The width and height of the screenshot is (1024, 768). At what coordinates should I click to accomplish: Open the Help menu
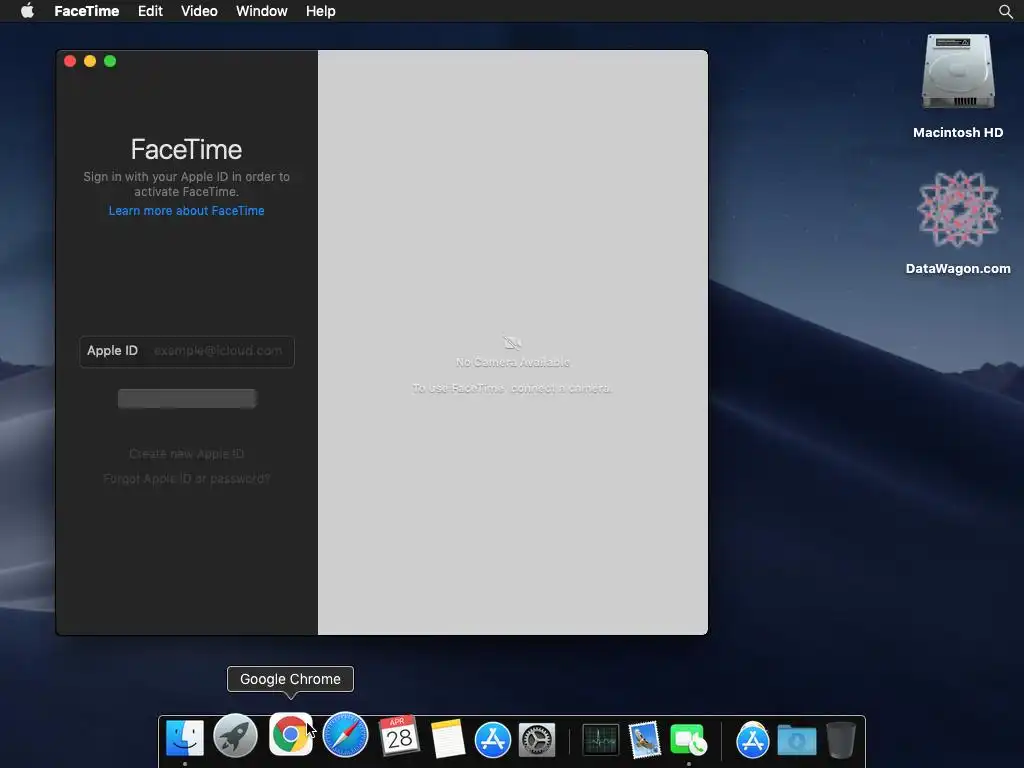click(x=321, y=11)
